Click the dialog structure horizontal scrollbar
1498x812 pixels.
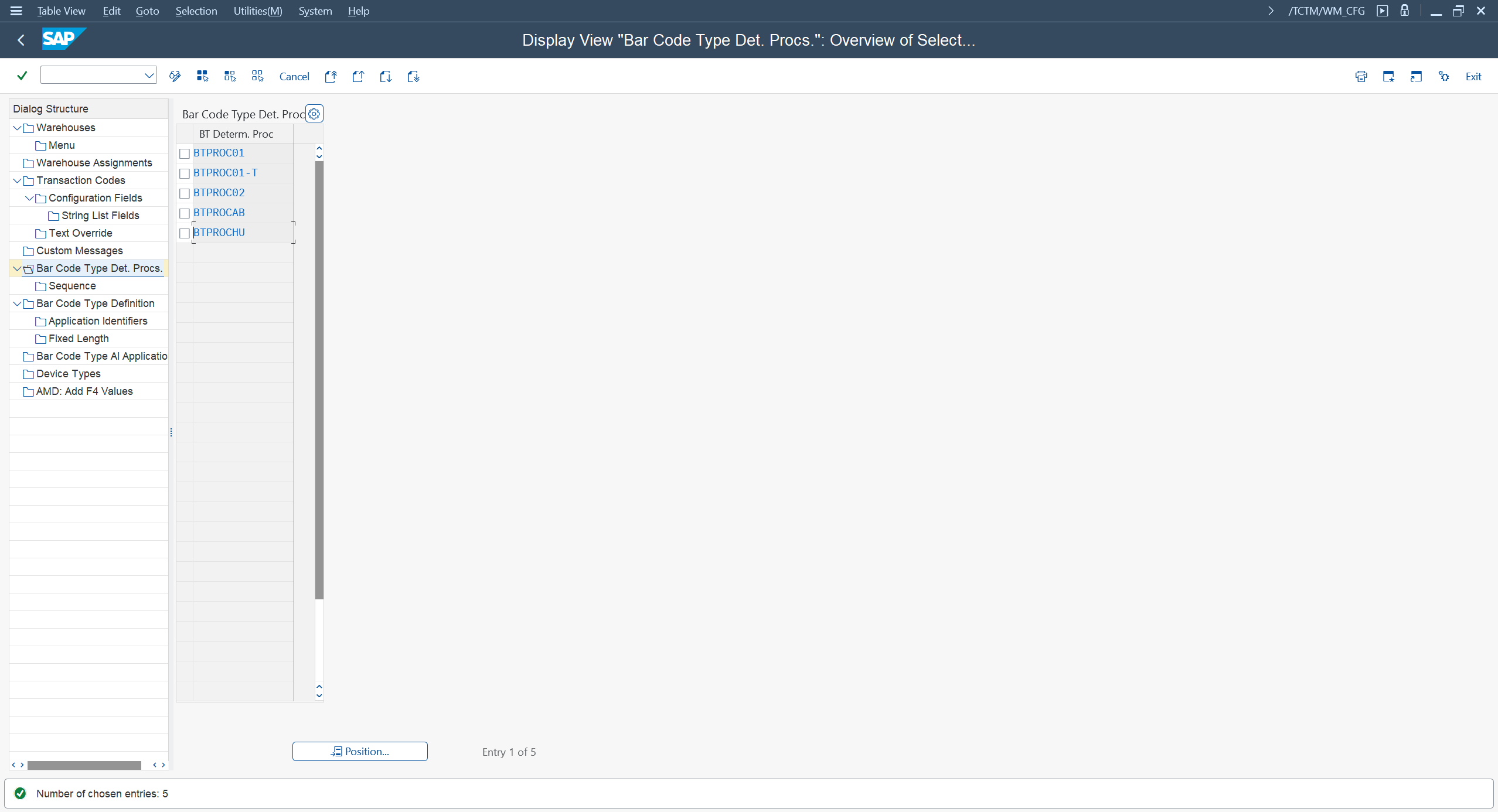(x=84, y=765)
